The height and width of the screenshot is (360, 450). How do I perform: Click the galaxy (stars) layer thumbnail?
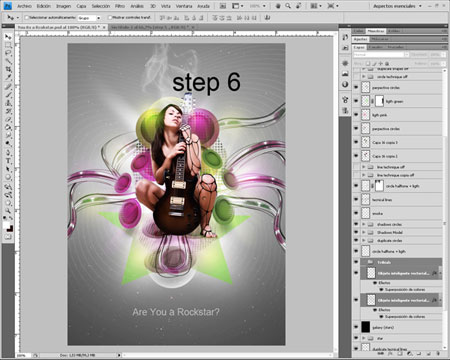click(366, 327)
